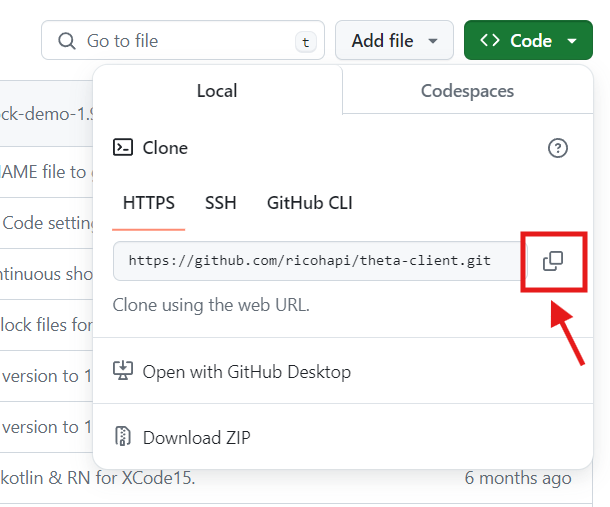The height and width of the screenshot is (507, 610).
Task: Click the '6 months ago' timestamp
Action: 518,478
